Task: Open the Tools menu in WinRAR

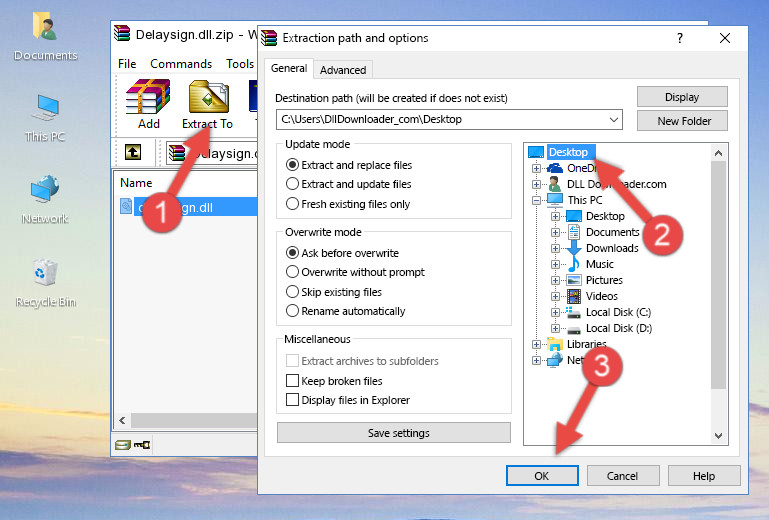Action: [x=240, y=64]
